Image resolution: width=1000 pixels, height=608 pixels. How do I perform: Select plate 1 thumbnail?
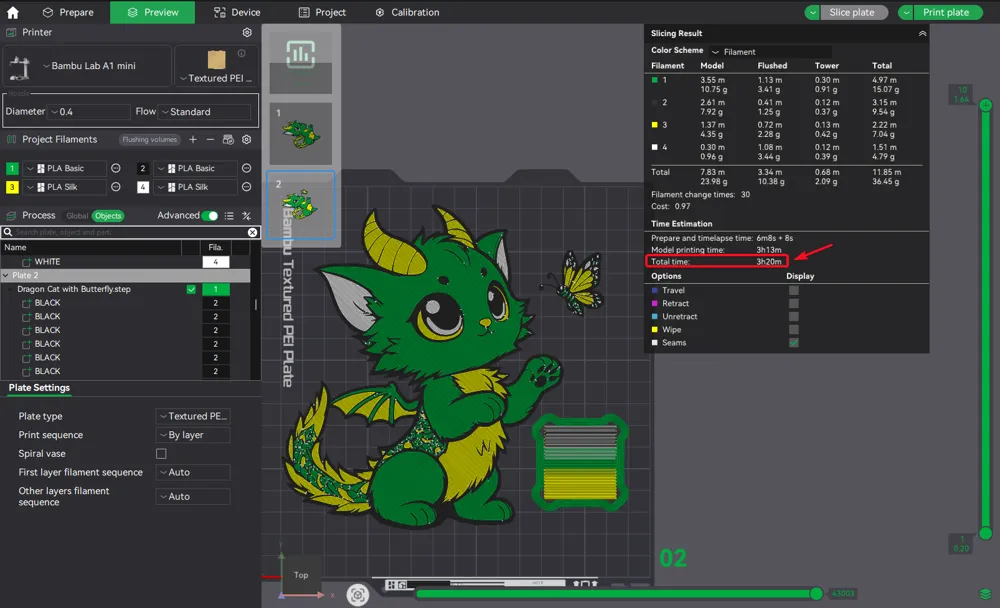click(x=300, y=133)
